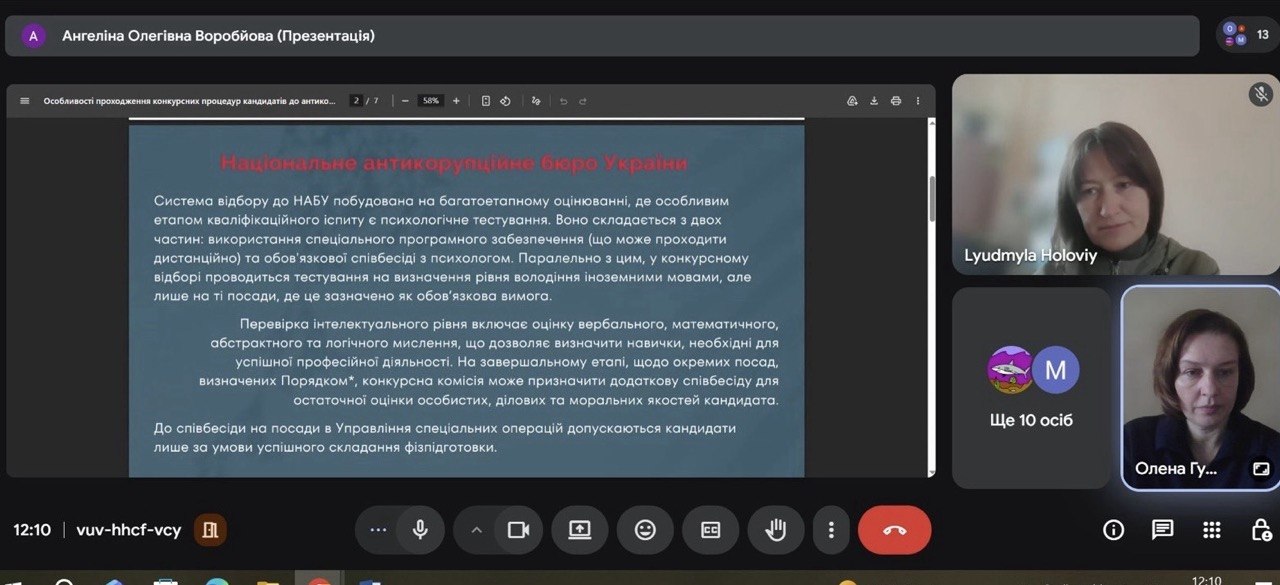Screen dimensions: 1280x585
Task: Click the fit to page icon in PDF toolbar
Action: 486,101
